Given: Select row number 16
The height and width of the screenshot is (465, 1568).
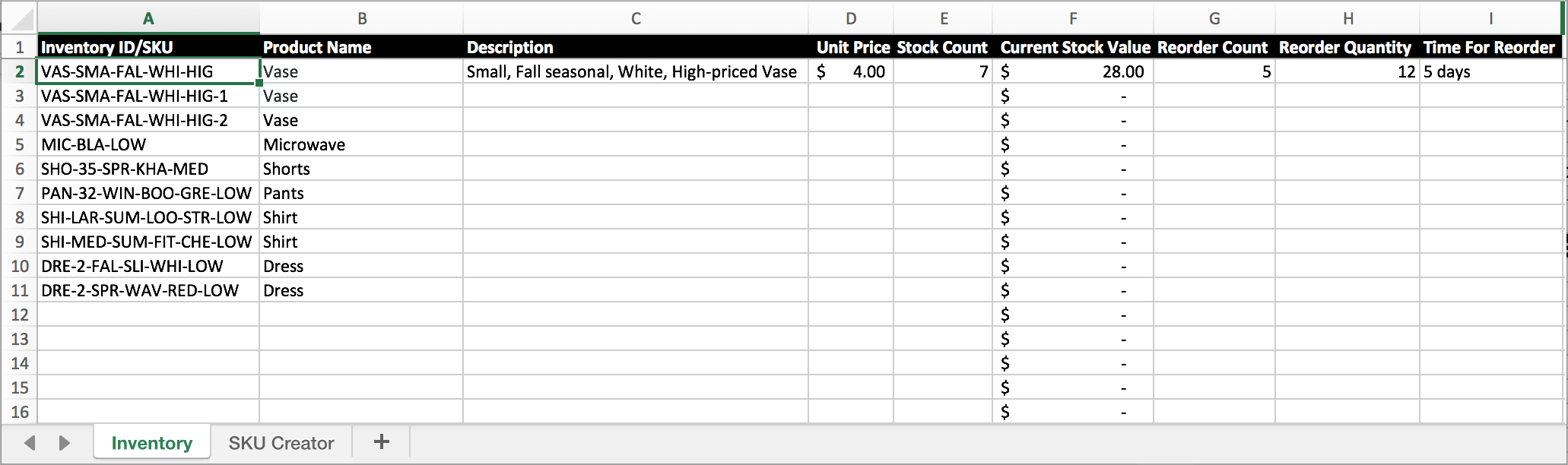Looking at the screenshot, I should (21, 412).
